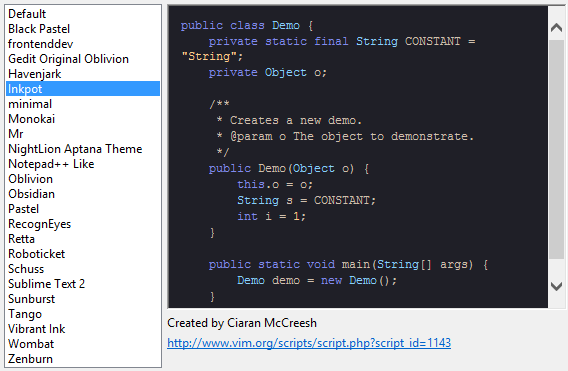Image resolution: width=568 pixels, height=371 pixels.
Task: Select the Sunburst theme
Action: 83,299
